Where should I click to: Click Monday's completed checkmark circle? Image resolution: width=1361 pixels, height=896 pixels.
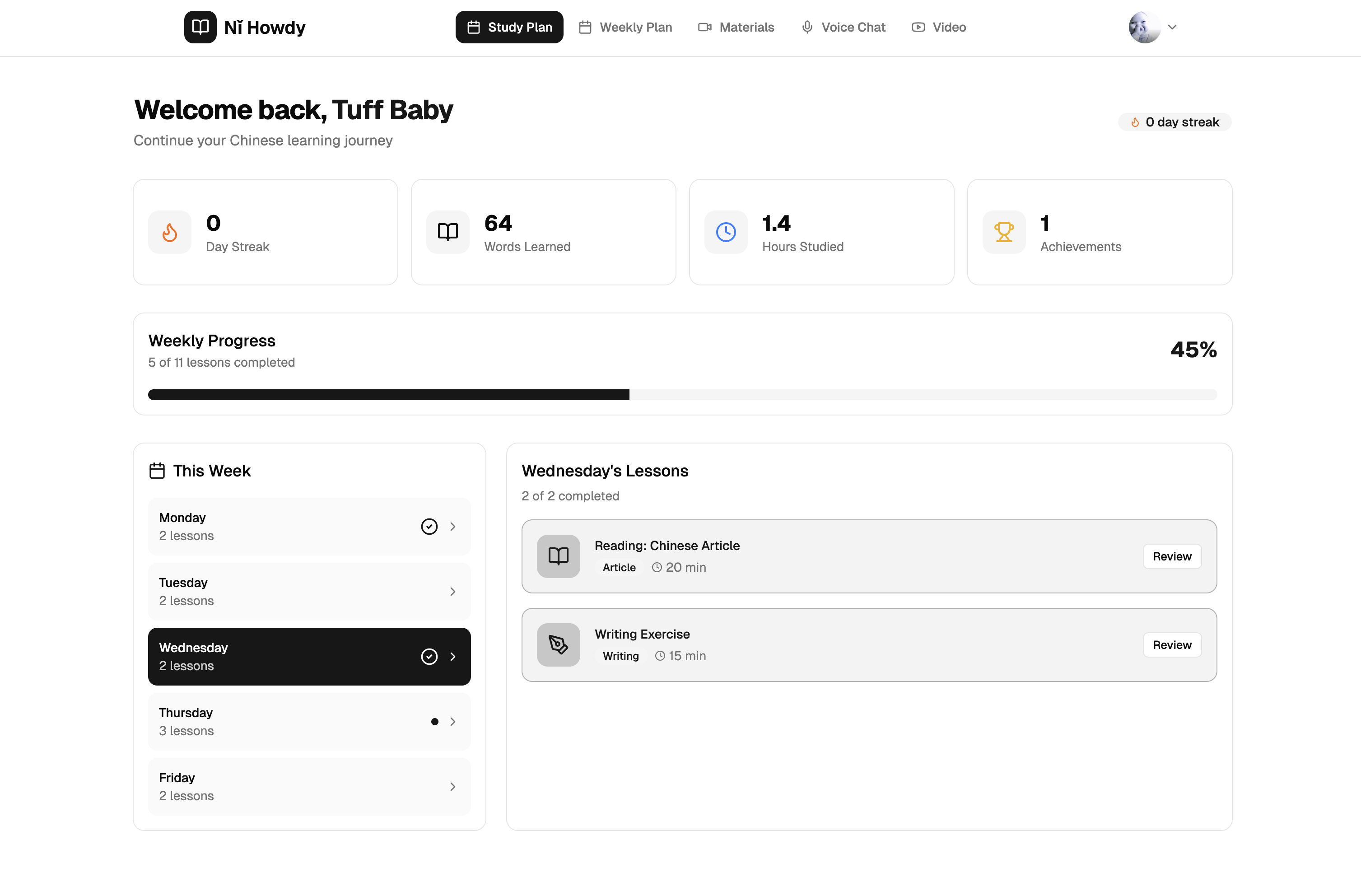[429, 526]
